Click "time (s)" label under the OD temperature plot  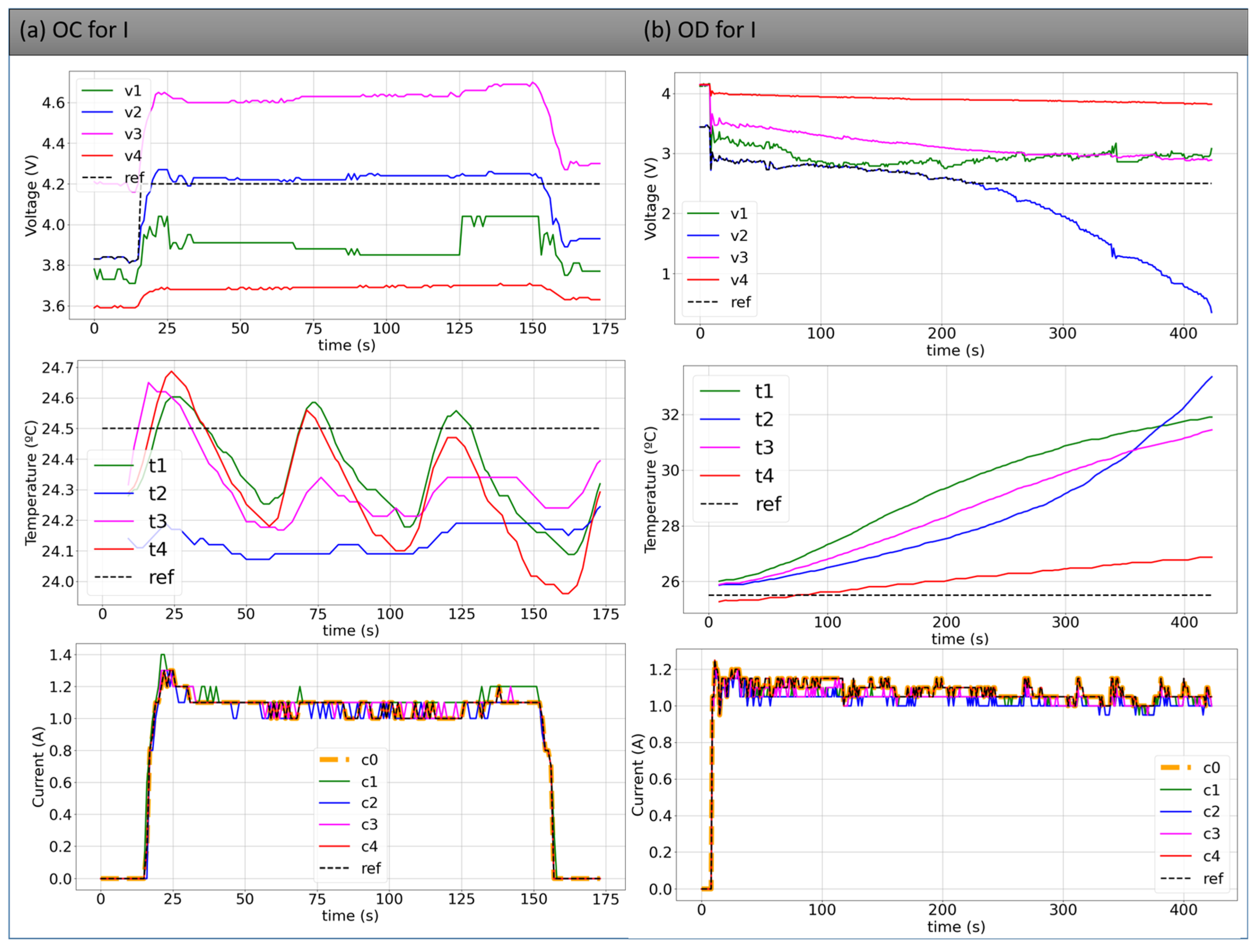coord(960,639)
